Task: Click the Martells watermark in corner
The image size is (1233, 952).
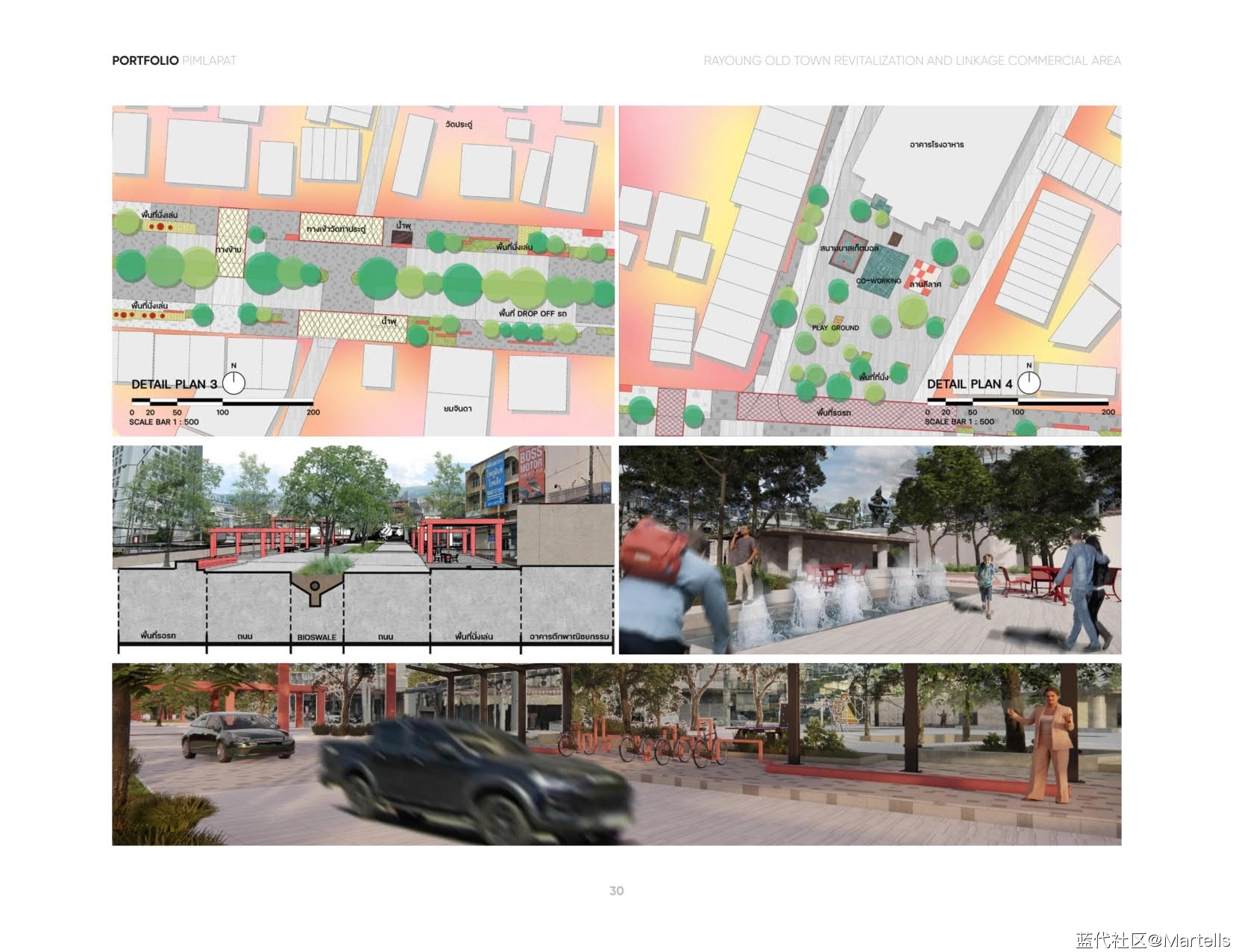Action: 1152,940
